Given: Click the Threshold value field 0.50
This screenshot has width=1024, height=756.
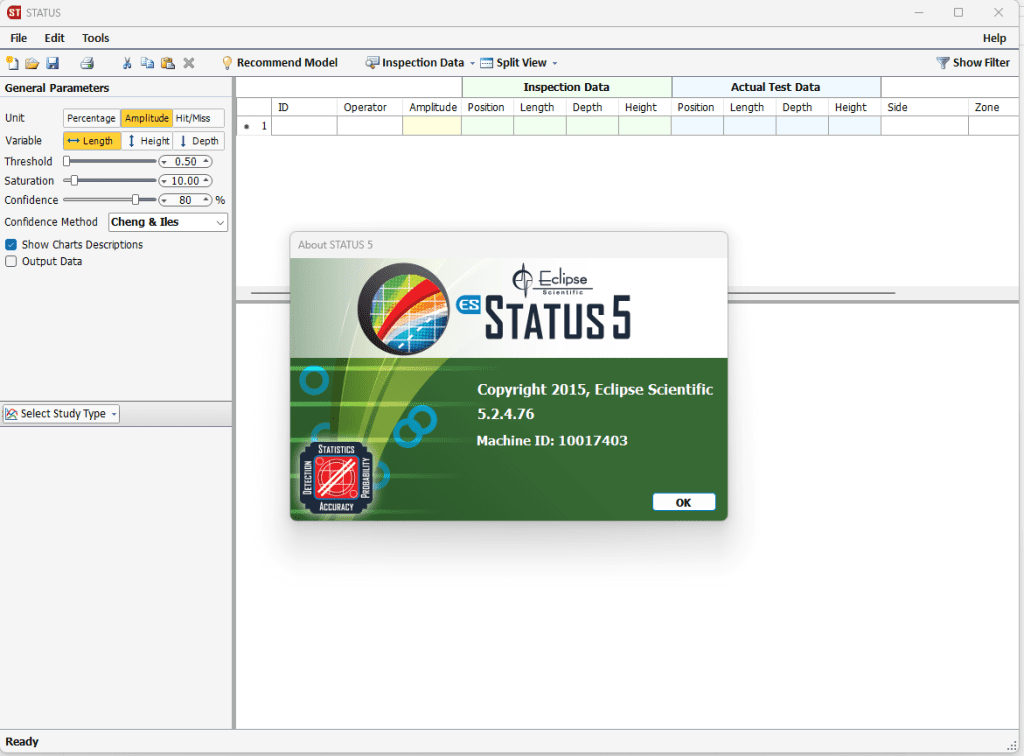Looking at the screenshot, I should (185, 161).
